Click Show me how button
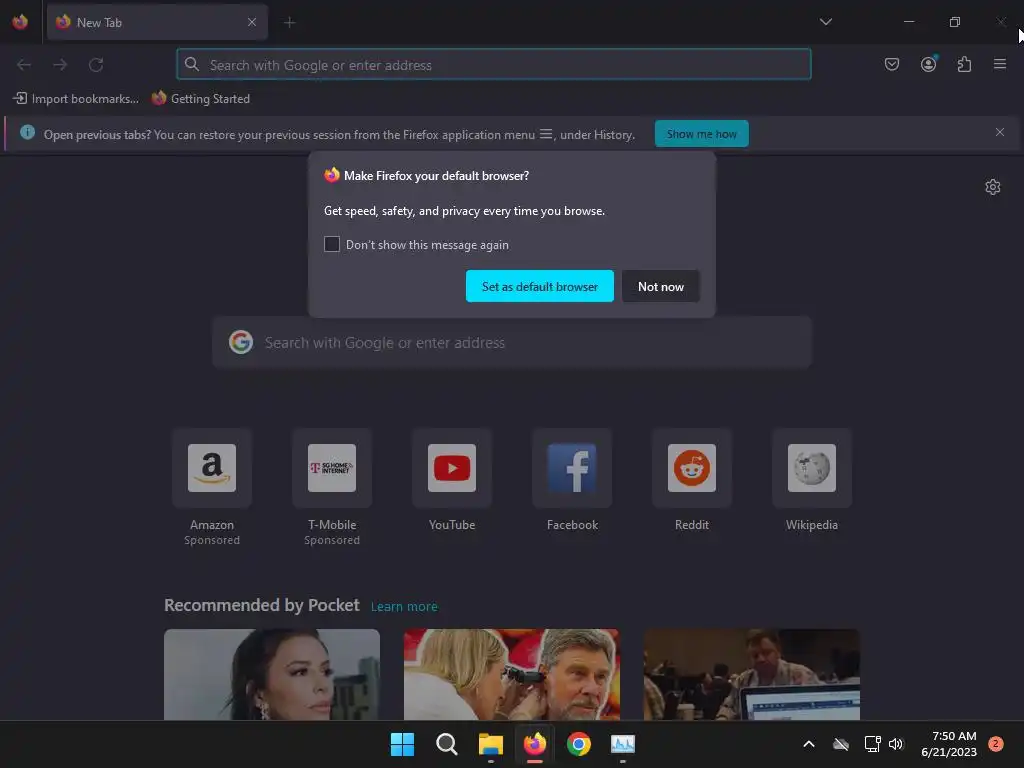The height and width of the screenshot is (768, 1024). click(x=701, y=134)
